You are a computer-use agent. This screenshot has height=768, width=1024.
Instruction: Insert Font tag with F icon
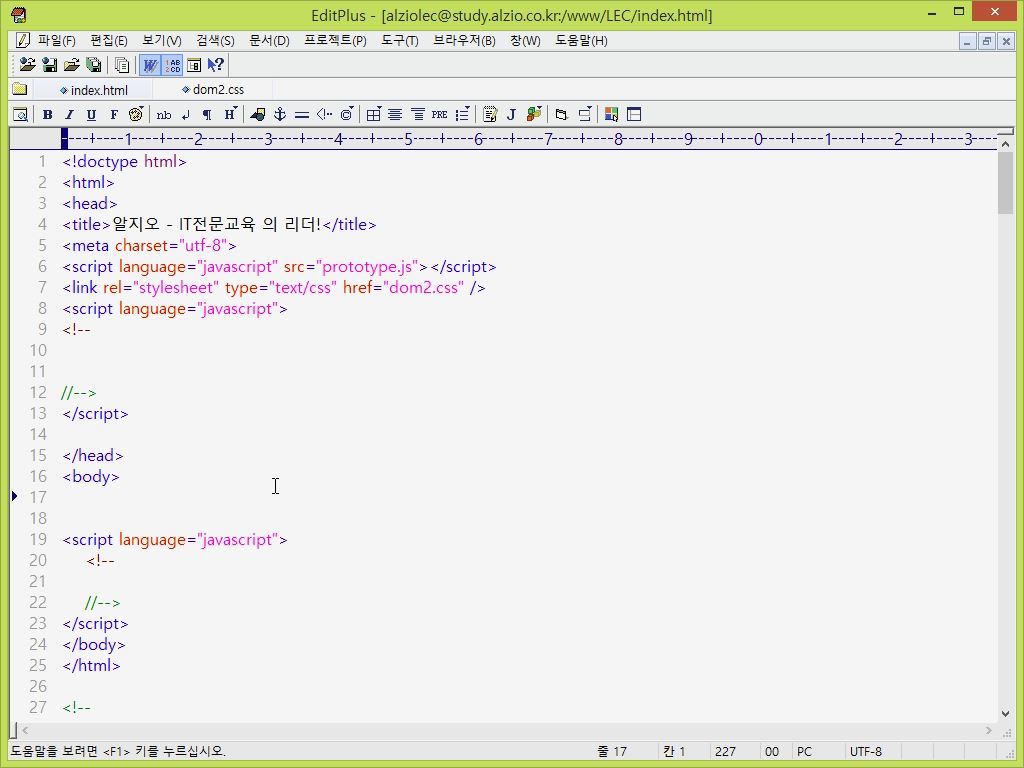pos(114,115)
